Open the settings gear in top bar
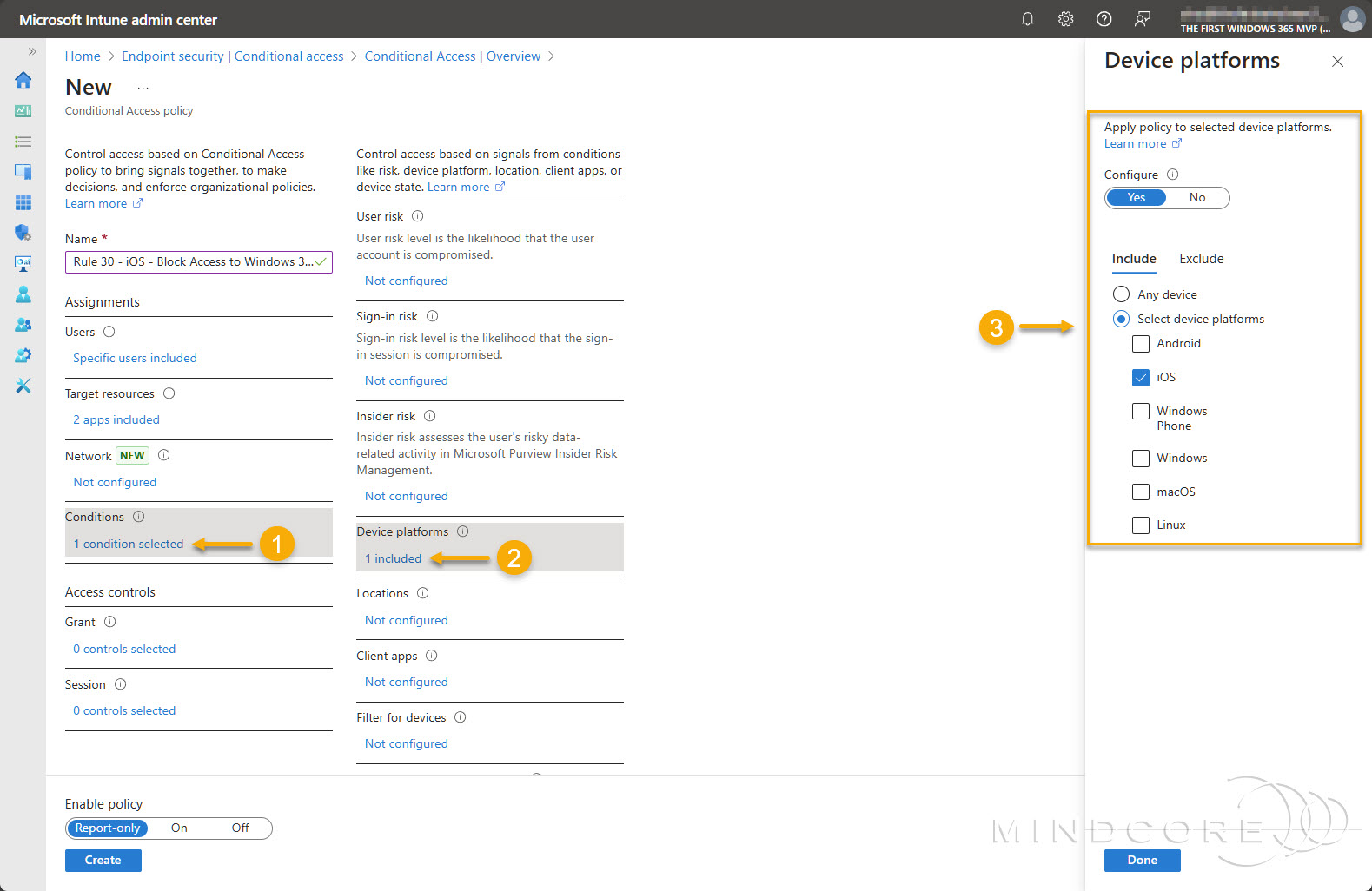Image resolution: width=1372 pixels, height=891 pixels. click(x=1065, y=19)
